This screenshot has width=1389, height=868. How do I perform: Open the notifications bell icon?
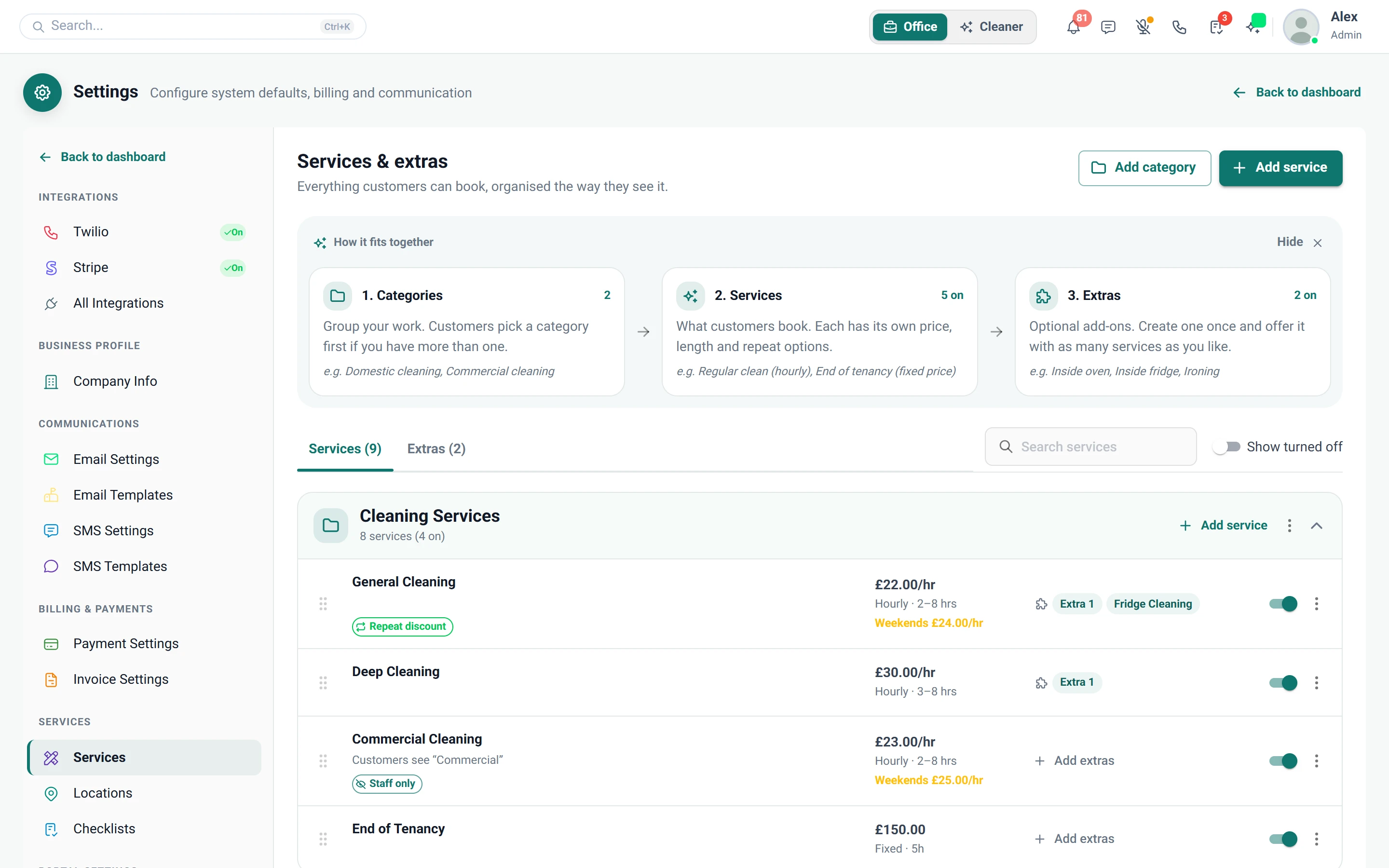pos(1073,27)
